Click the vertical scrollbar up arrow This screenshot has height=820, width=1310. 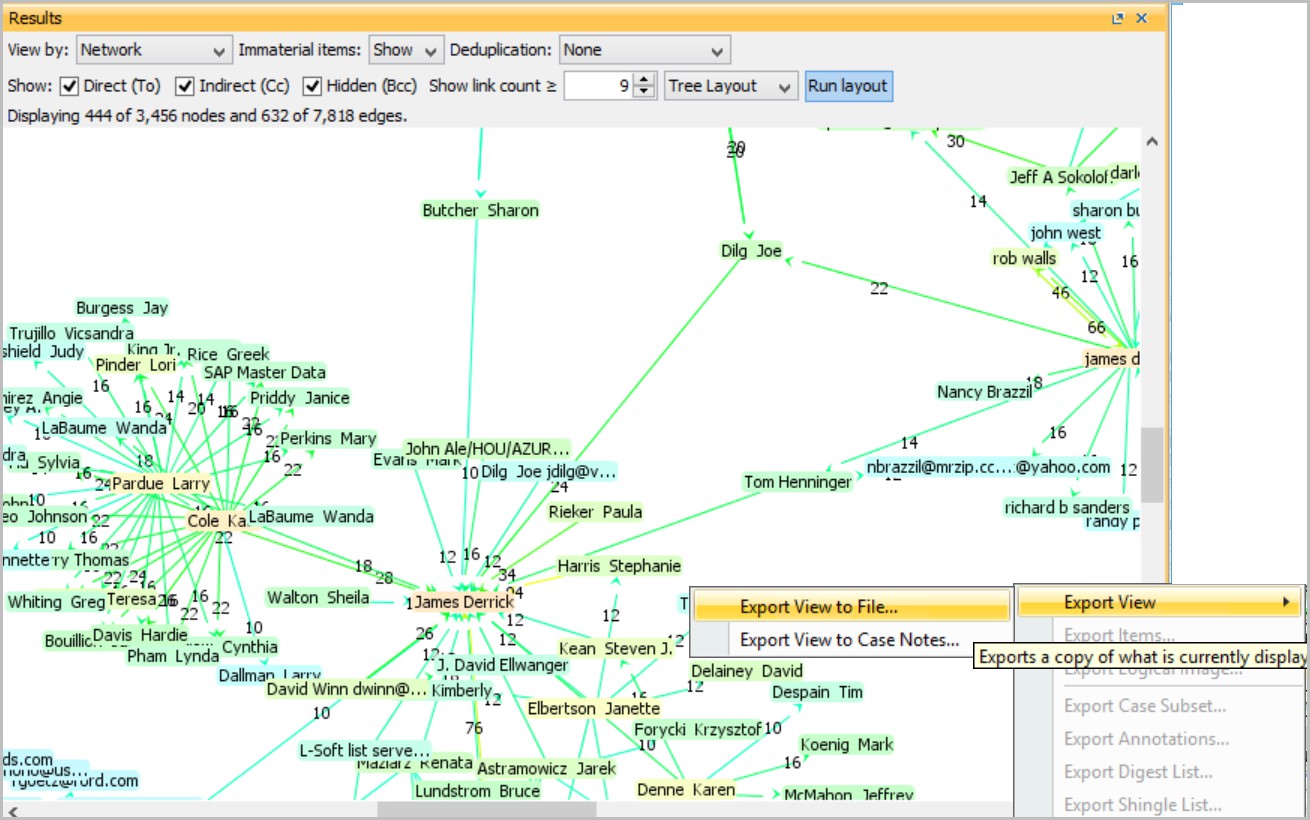(1152, 141)
